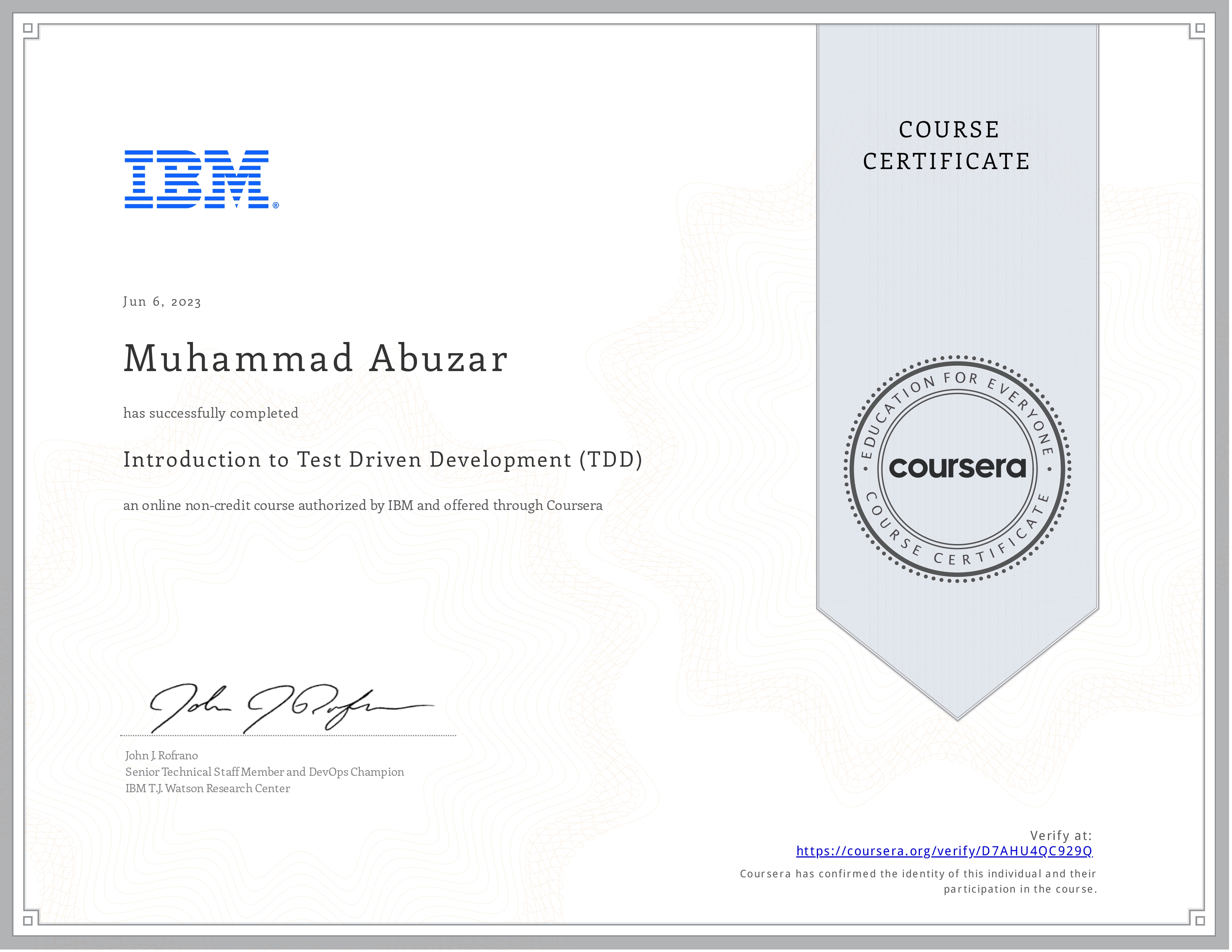Image resolution: width=1232 pixels, height=952 pixels.
Task: Click the top-left corner ornament square
Action: [x=28, y=28]
